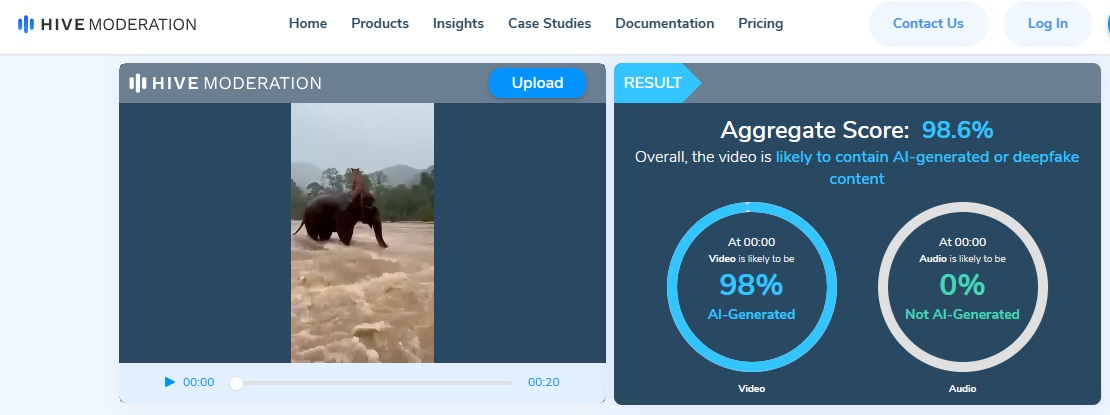
Task: Click the Hive logo in the upload panel
Action: point(226,83)
